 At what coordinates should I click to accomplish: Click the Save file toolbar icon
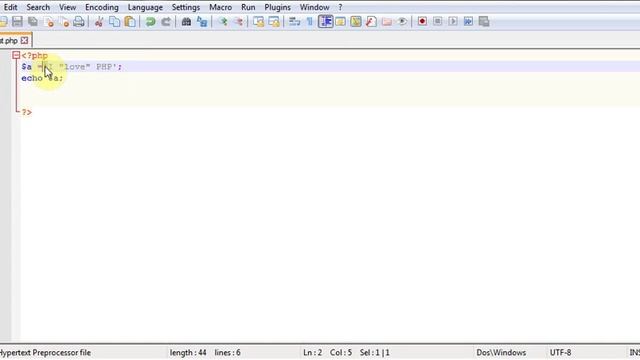click(17, 21)
